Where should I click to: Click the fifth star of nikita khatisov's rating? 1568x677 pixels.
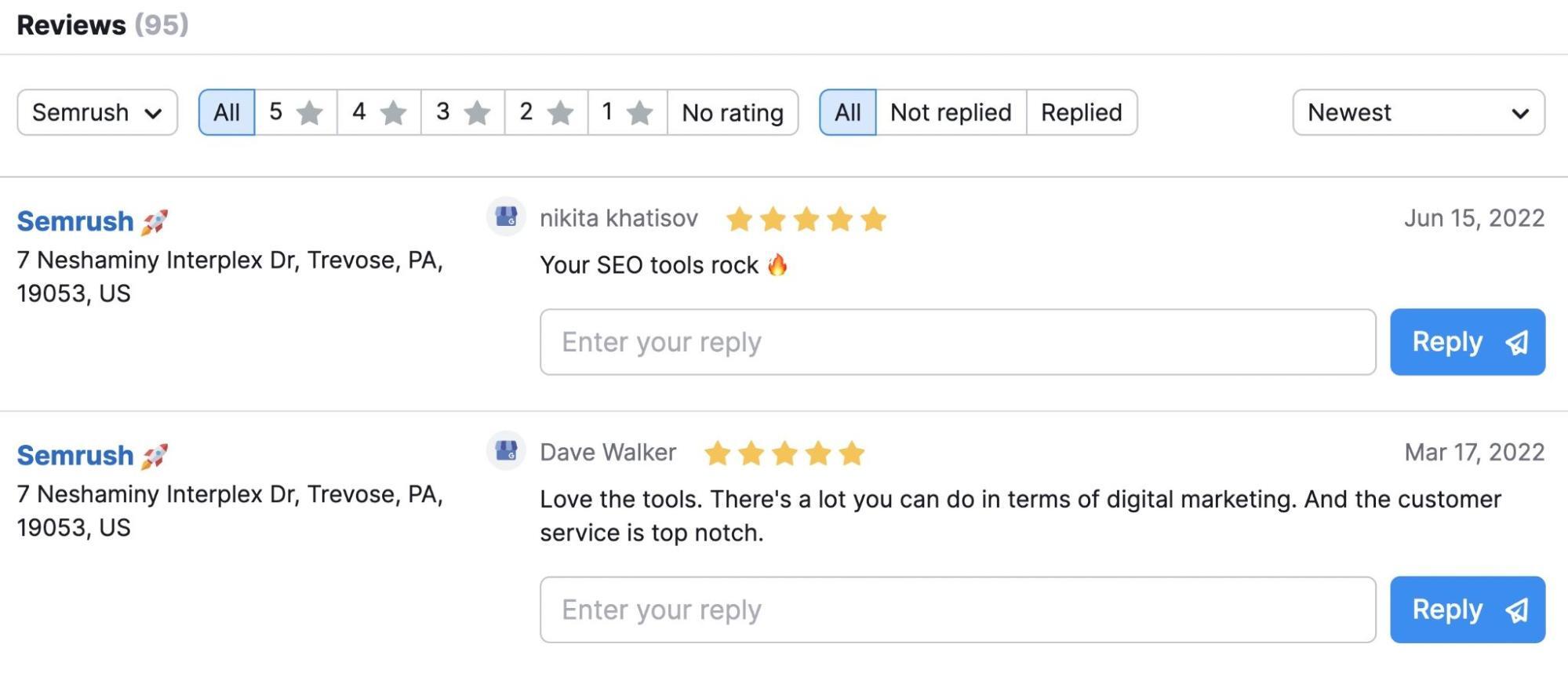pos(873,218)
